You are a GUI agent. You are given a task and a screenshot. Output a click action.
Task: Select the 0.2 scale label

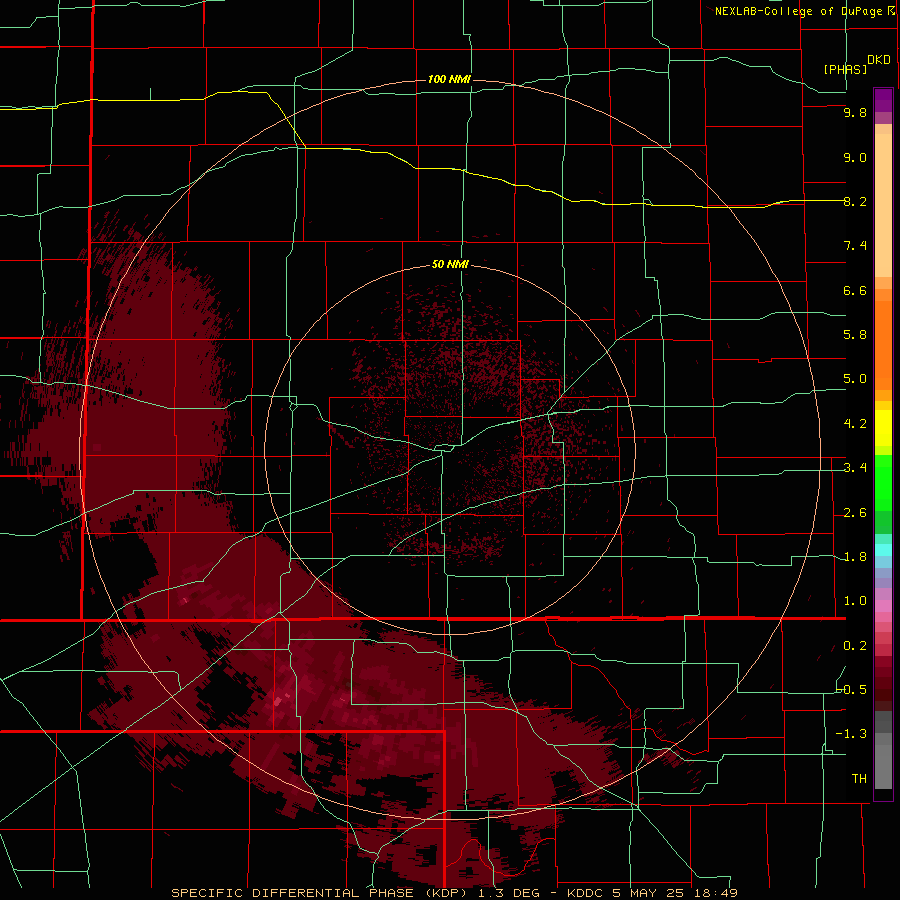855,646
